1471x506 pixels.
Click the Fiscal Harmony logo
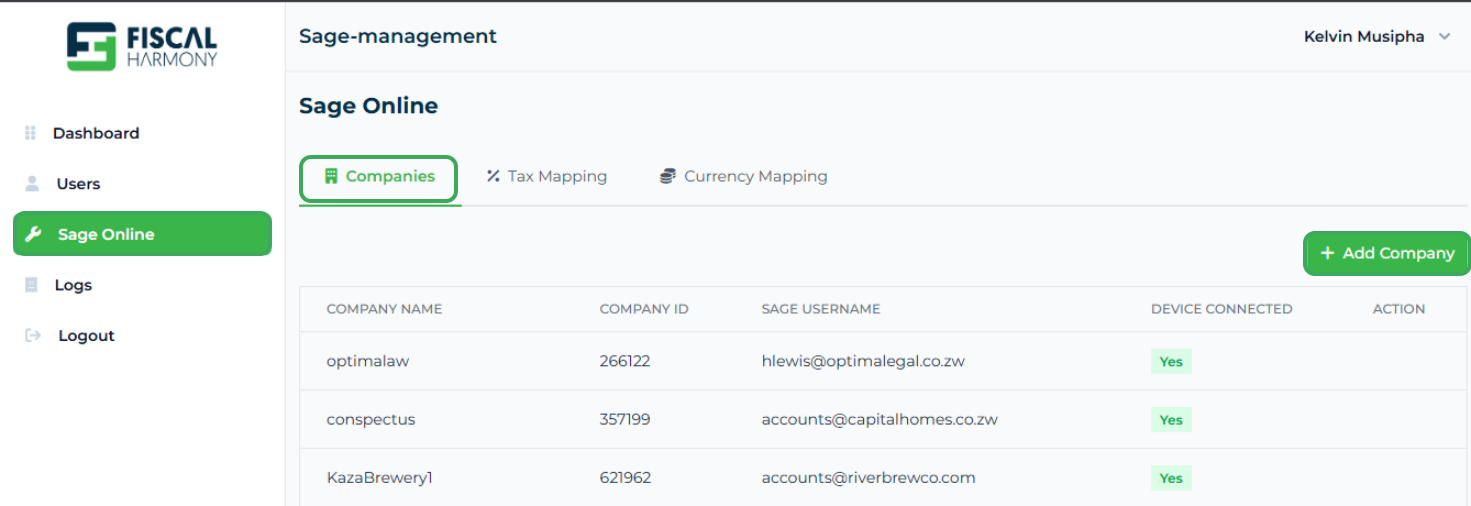click(141, 46)
